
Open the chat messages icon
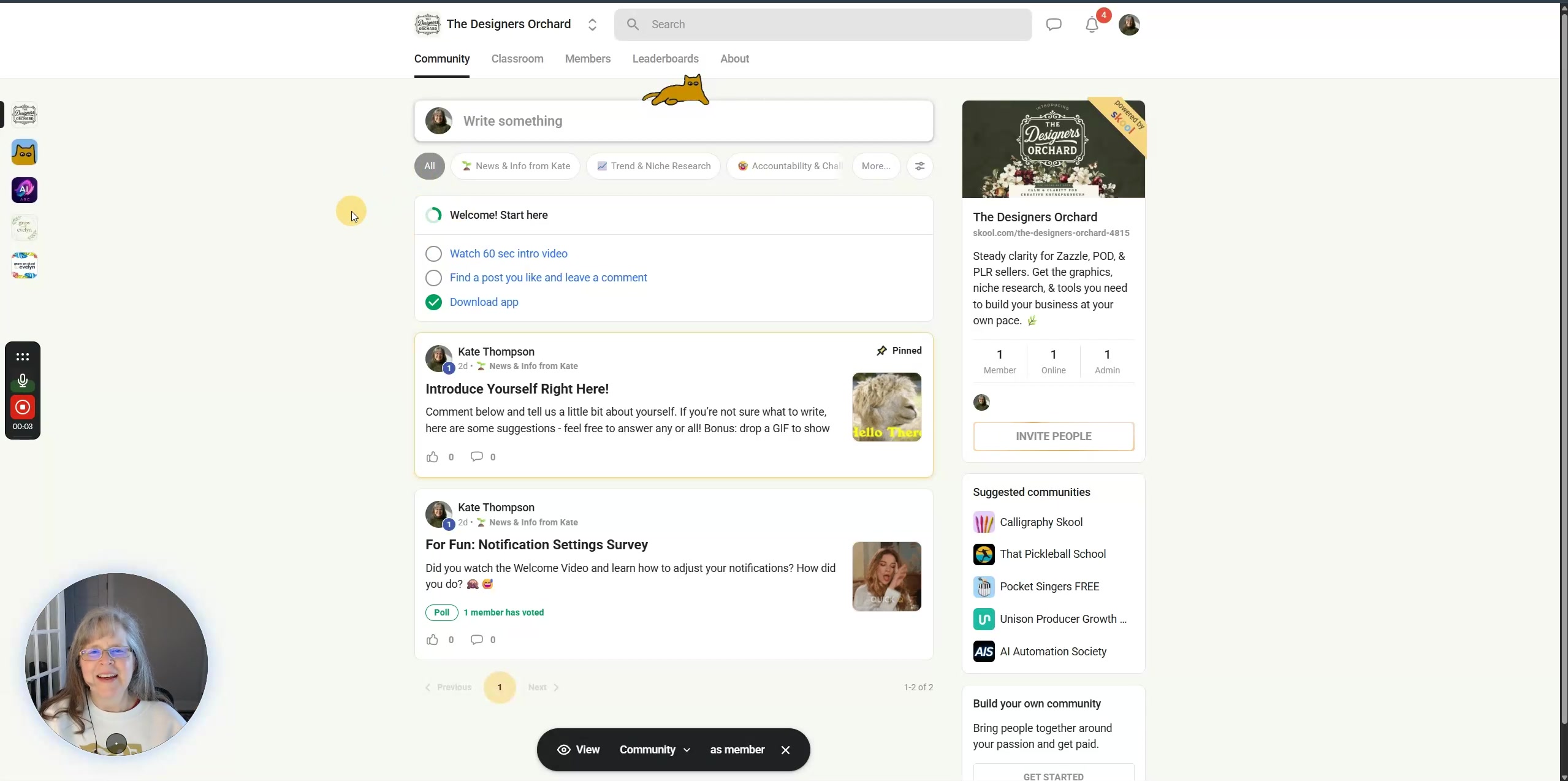coord(1054,25)
